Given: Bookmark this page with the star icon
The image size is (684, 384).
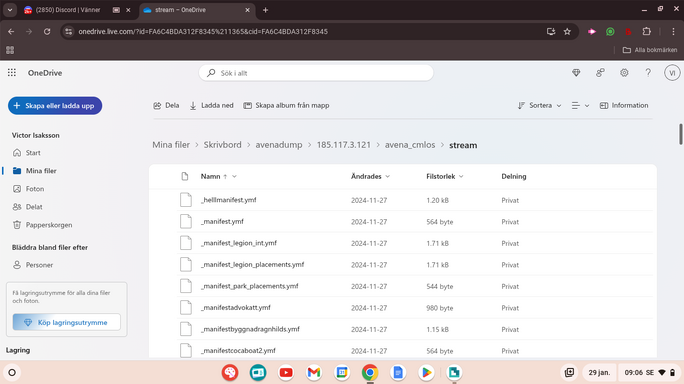Looking at the screenshot, I should click(x=567, y=31).
